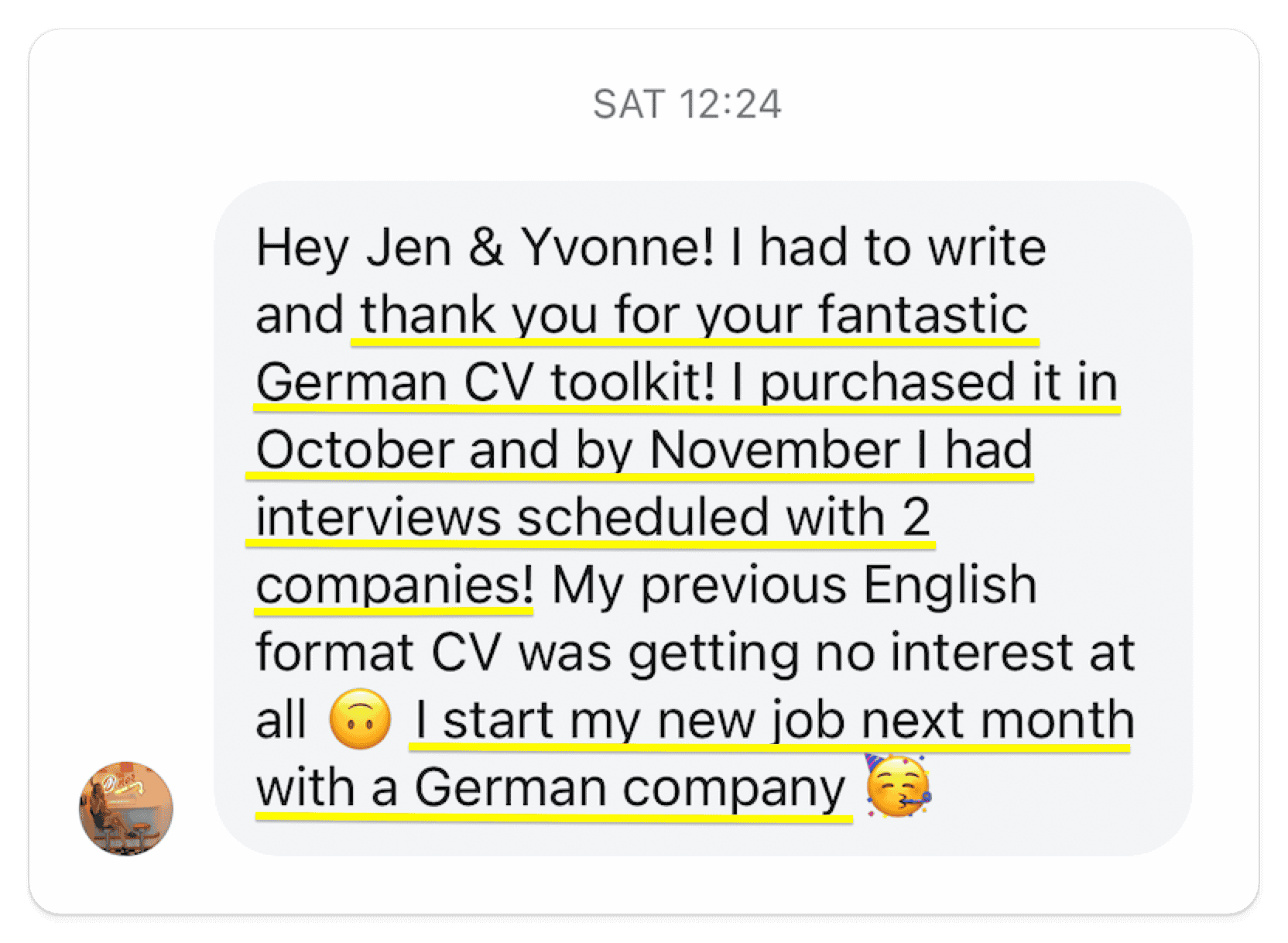1288x943 pixels.
Task: Click the underlined word "October"
Action: pos(355,450)
